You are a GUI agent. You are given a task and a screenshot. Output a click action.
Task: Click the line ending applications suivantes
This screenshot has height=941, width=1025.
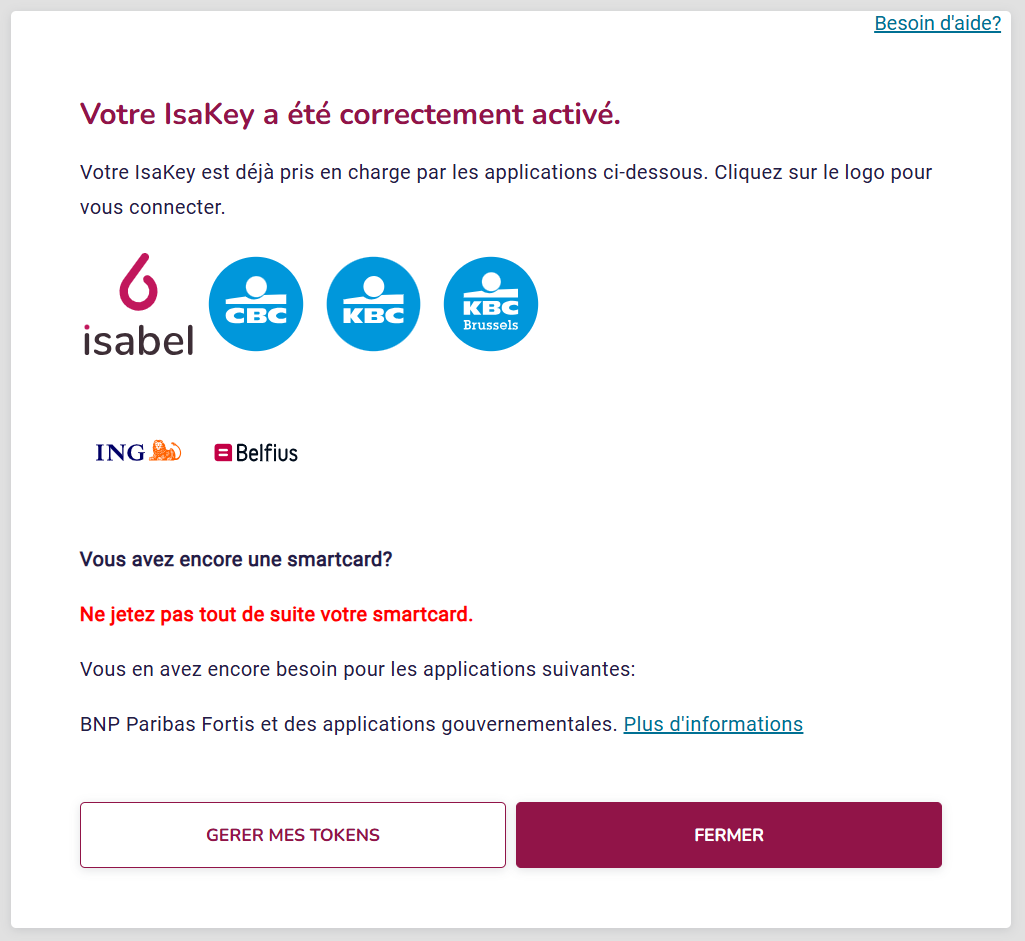pyautogui.click(x=358, y=669)
